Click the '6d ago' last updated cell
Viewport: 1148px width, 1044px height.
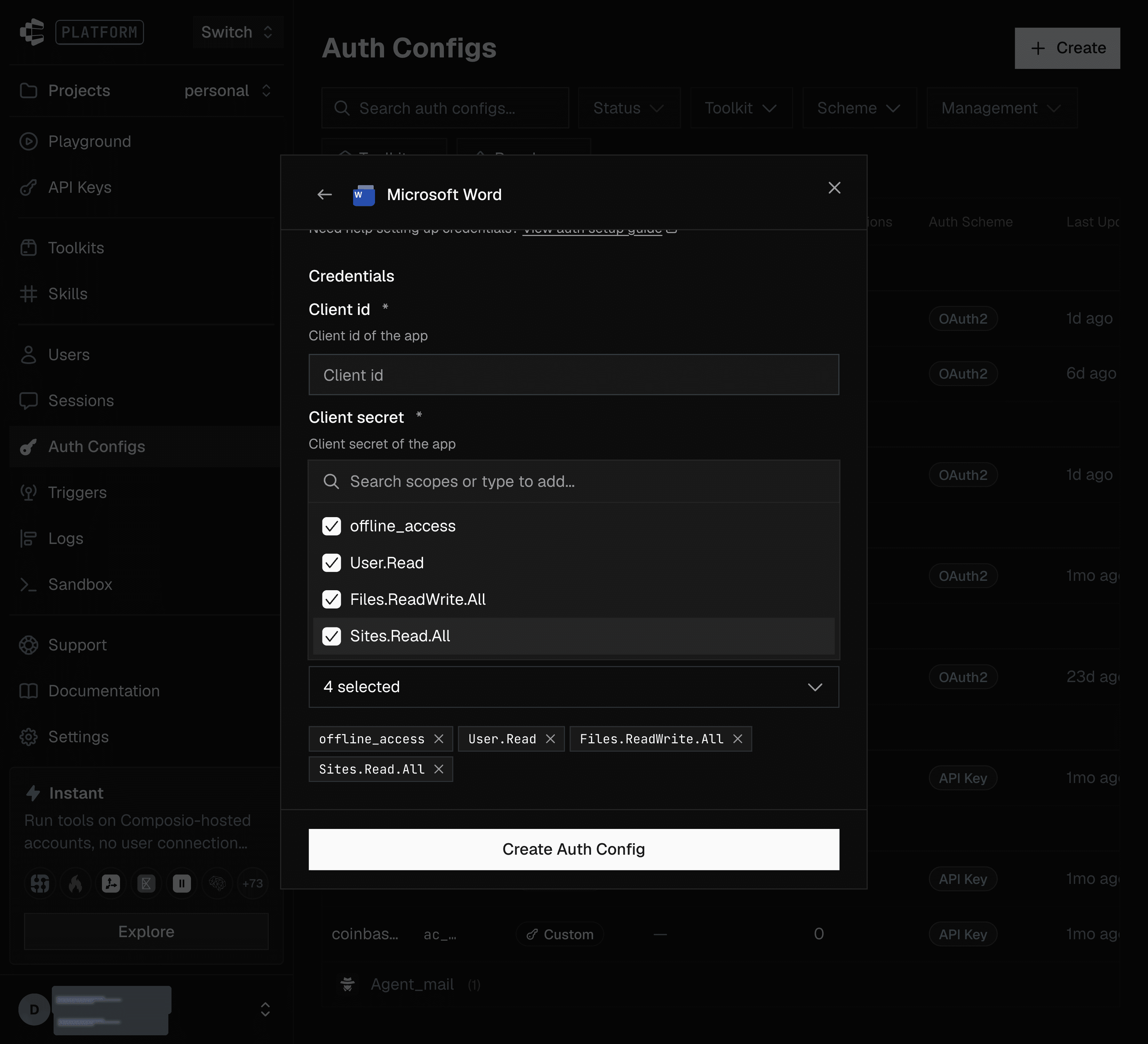point(1091,374)
